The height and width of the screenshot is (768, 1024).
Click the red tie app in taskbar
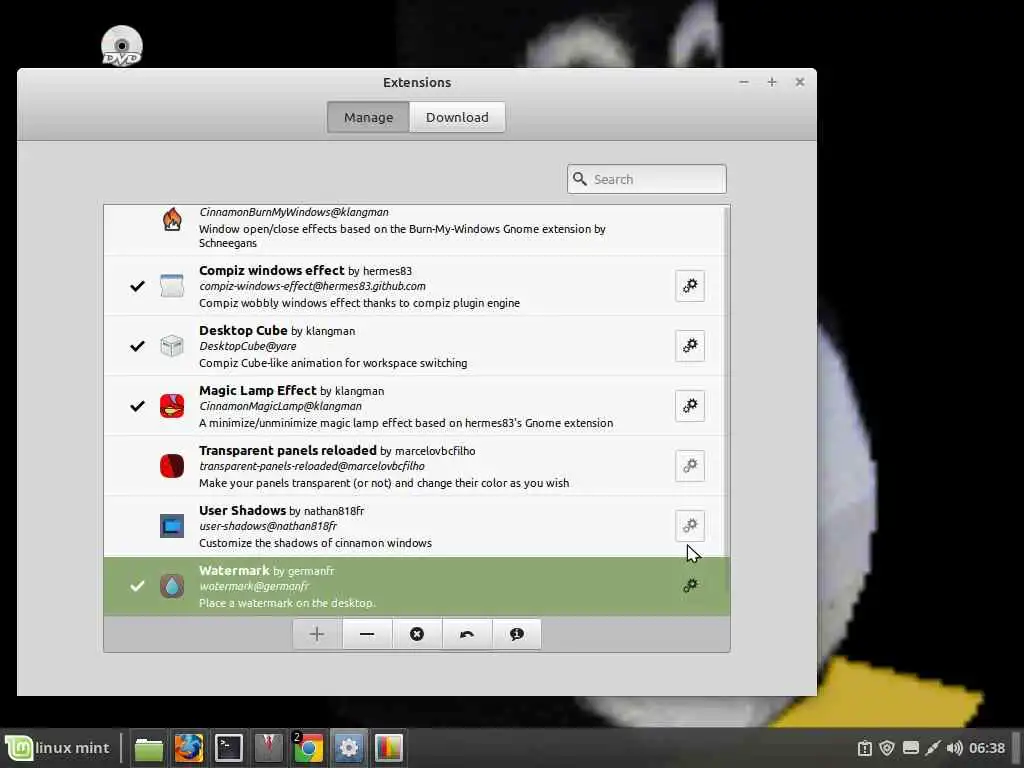tap(268, 748)
